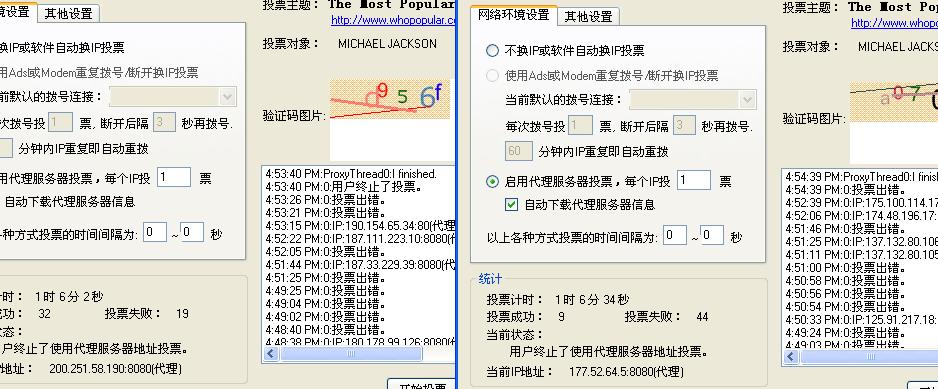Select log row with IP 125.91.217.18
Image resolution: width=938 pixels, height=389 pixels.
(x=861, y=320)
